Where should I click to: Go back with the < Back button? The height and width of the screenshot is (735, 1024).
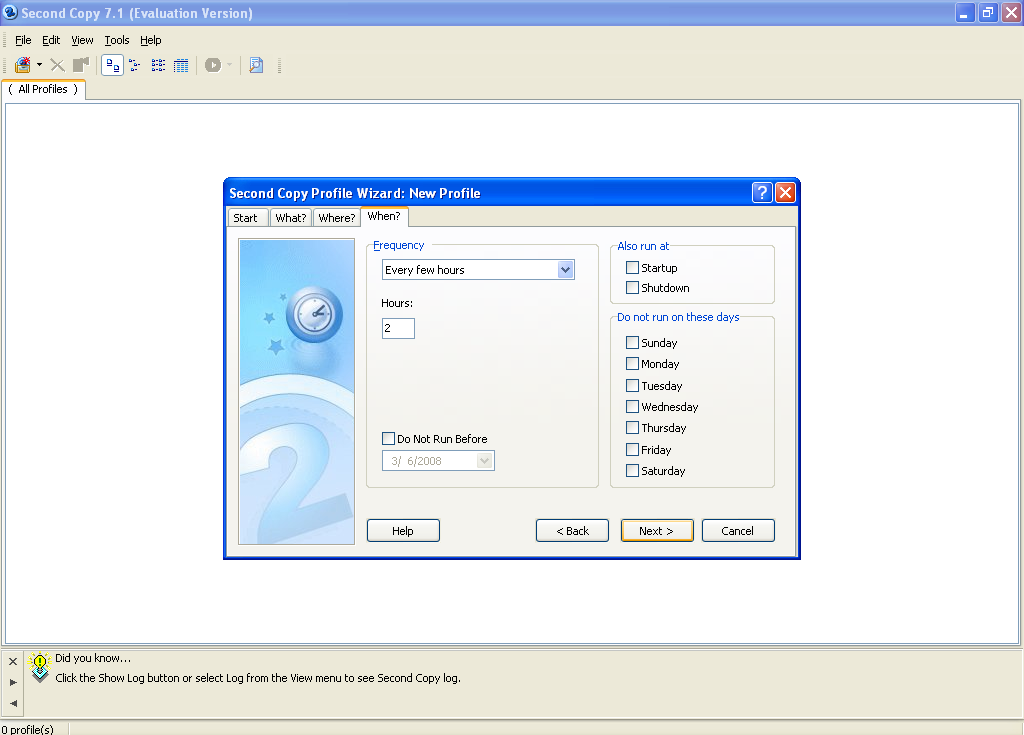572,531
